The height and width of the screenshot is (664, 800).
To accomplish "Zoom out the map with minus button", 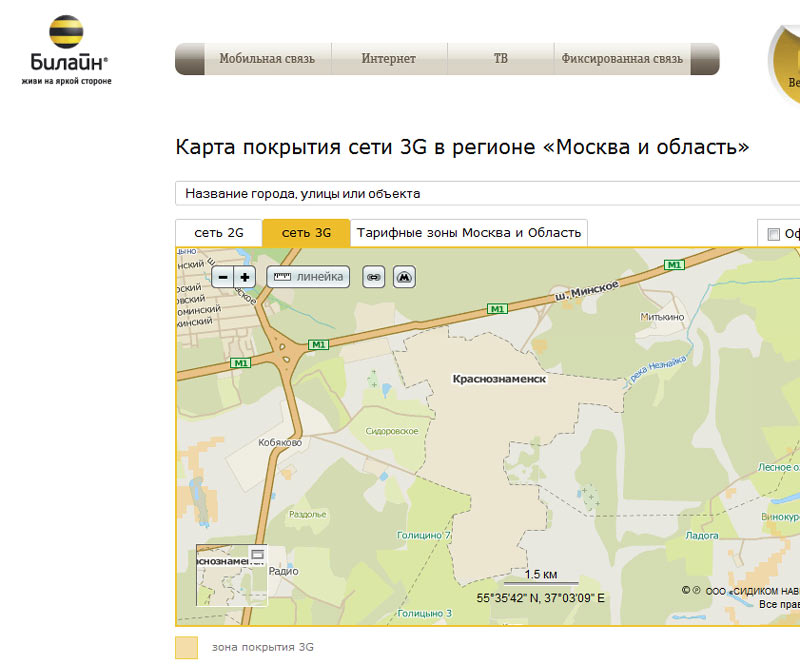I will (x=222, y=277).
